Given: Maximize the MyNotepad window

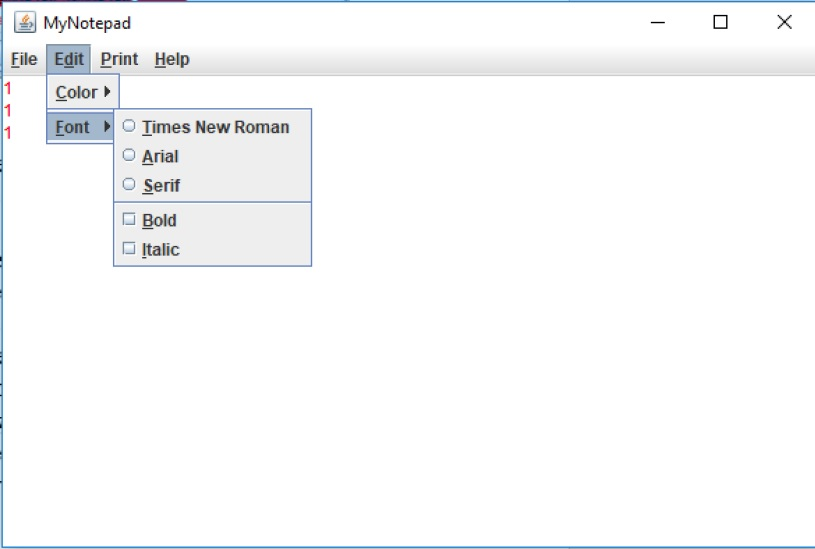Looking at the screenshot, I should point(720,22).
